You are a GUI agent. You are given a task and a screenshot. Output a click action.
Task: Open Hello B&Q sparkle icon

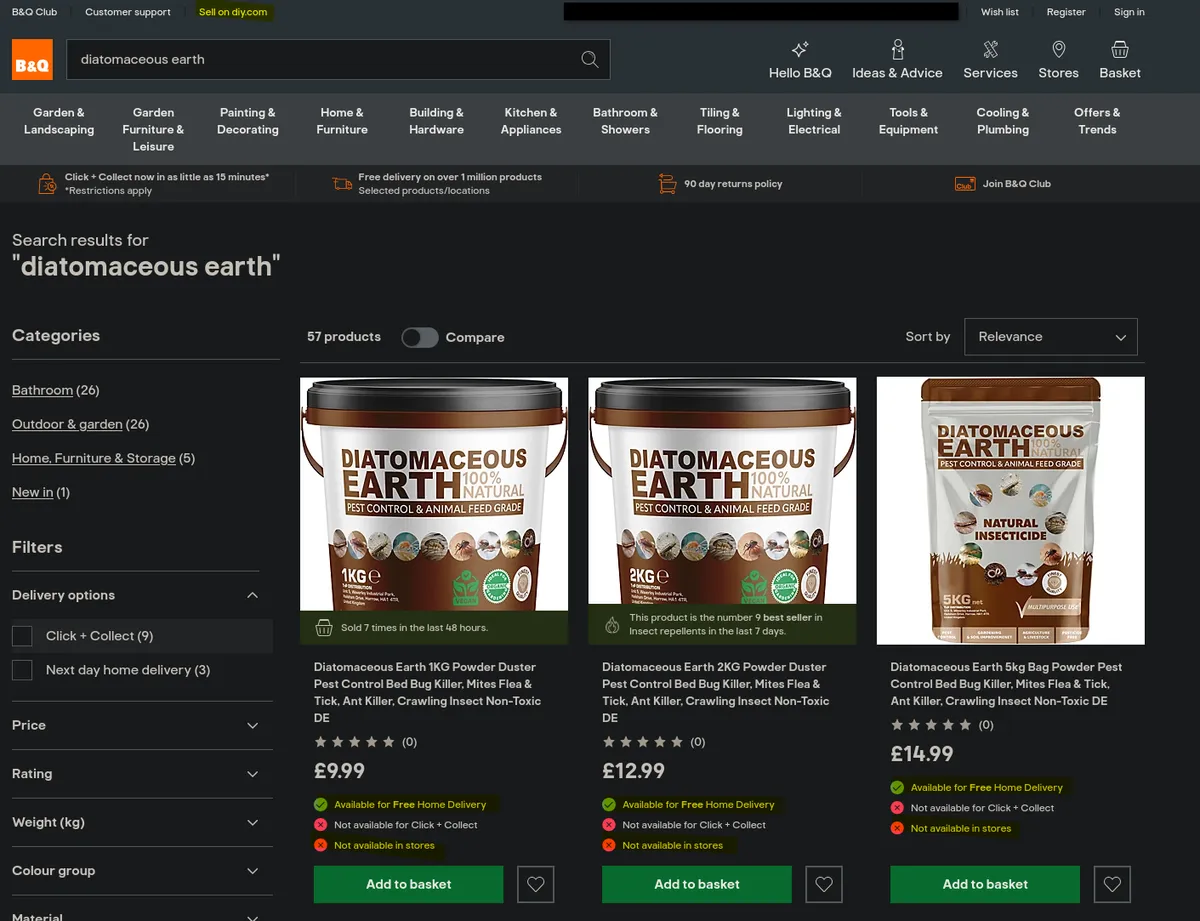(800, 49)
